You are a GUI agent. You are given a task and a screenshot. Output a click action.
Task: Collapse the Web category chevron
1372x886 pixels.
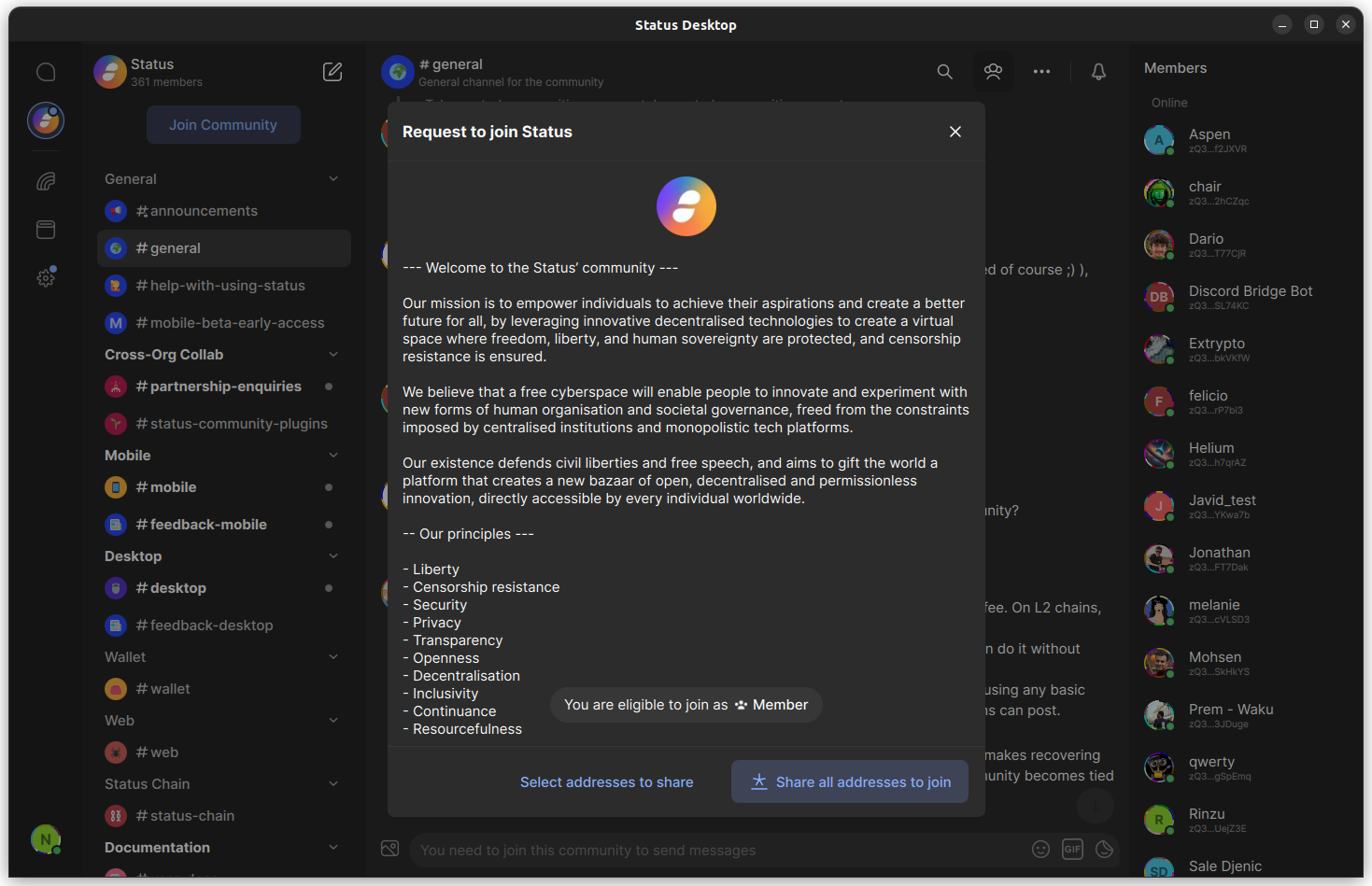333,721
